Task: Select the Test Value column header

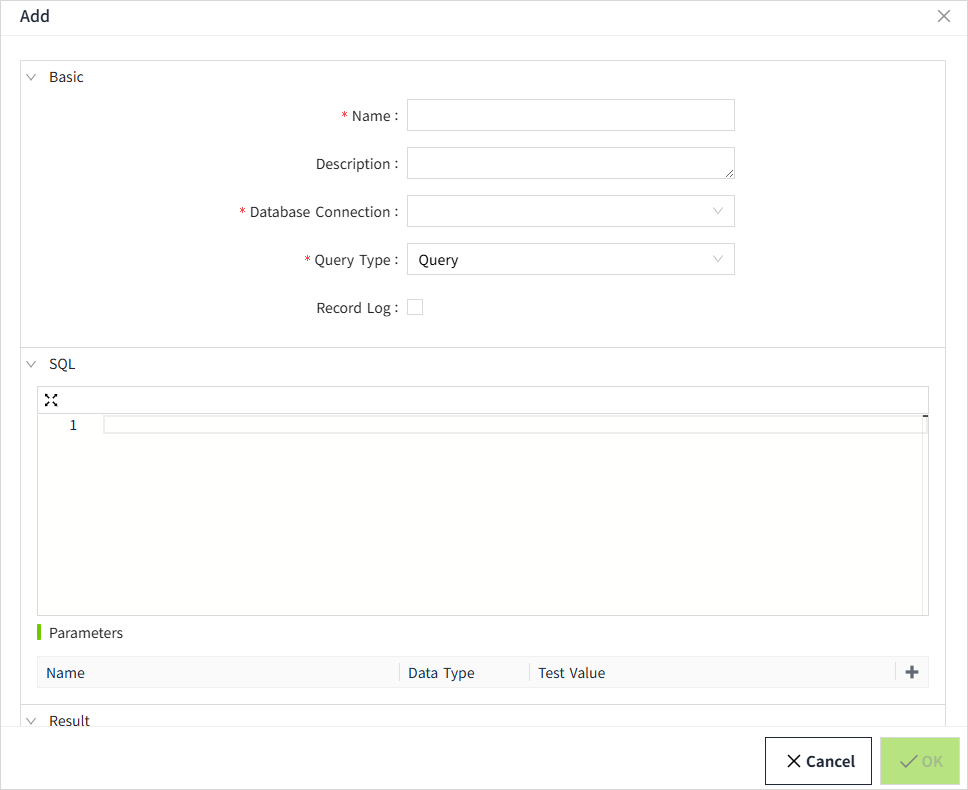Action: [x=571, y=673]
